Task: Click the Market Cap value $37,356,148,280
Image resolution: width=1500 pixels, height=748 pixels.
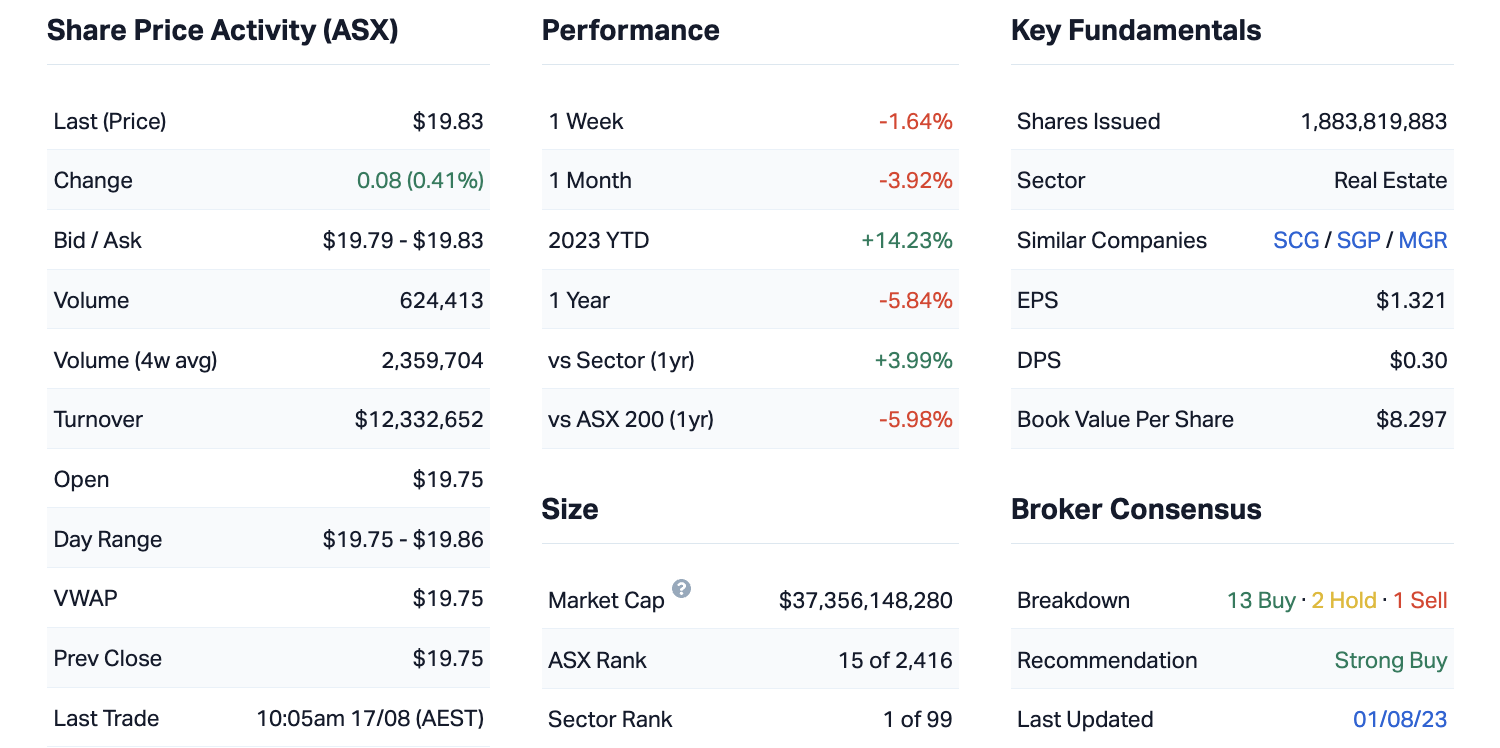Action: (865, 600)
